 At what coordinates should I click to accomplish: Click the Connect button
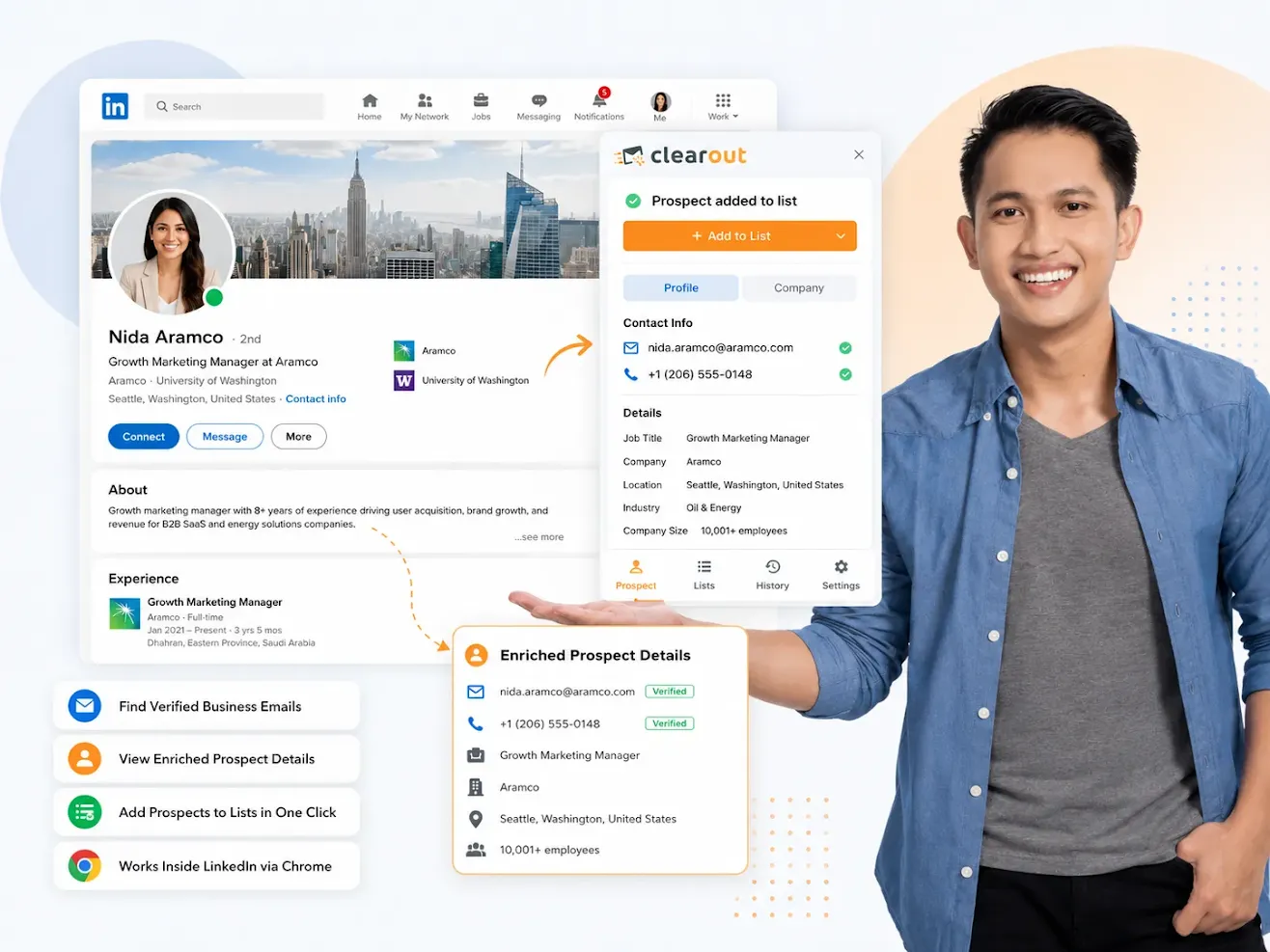144,437
